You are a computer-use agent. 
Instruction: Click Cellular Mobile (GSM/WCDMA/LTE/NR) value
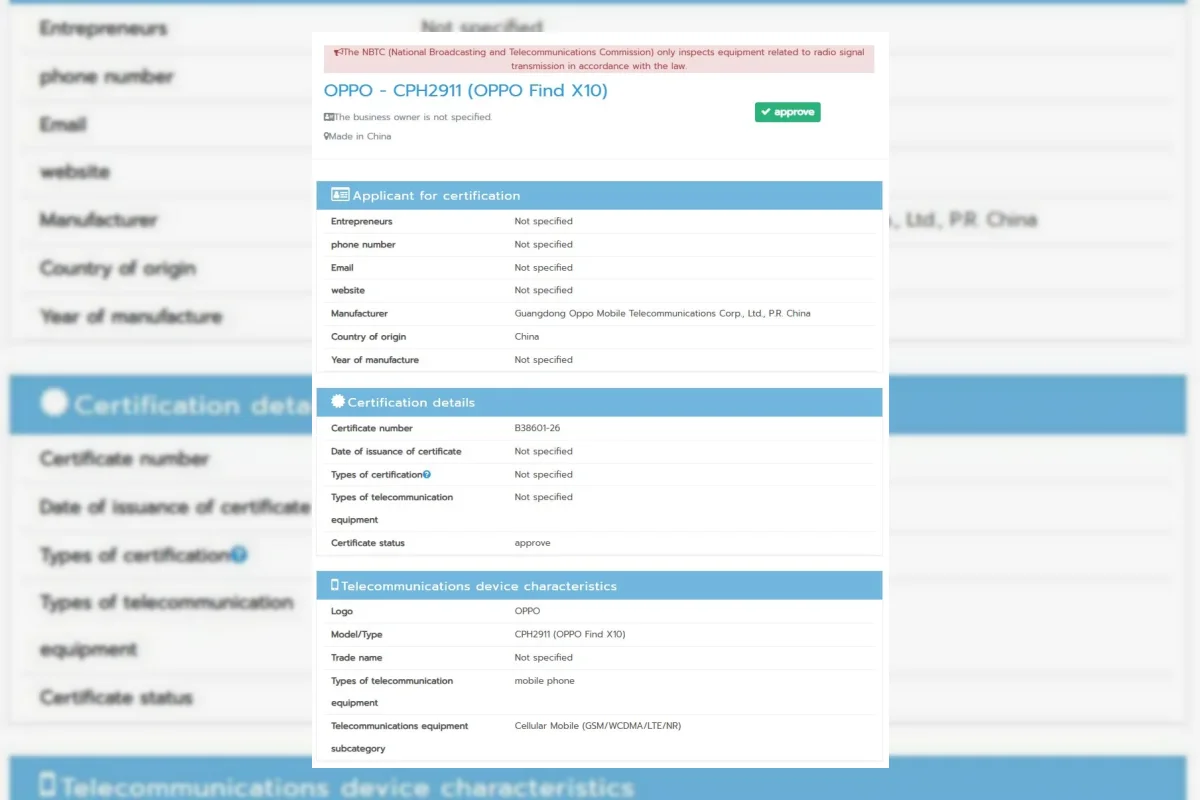[x=598, y=725]
